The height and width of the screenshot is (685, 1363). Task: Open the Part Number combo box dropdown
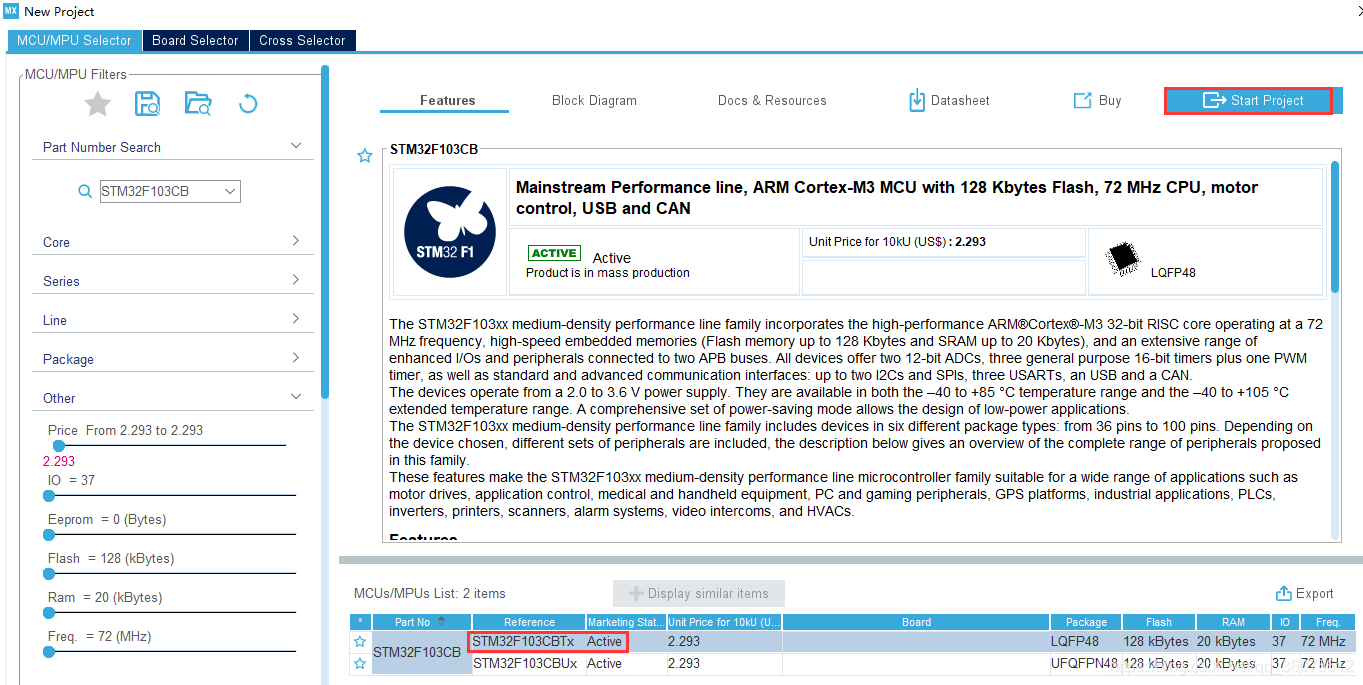[x=230, y=191]
